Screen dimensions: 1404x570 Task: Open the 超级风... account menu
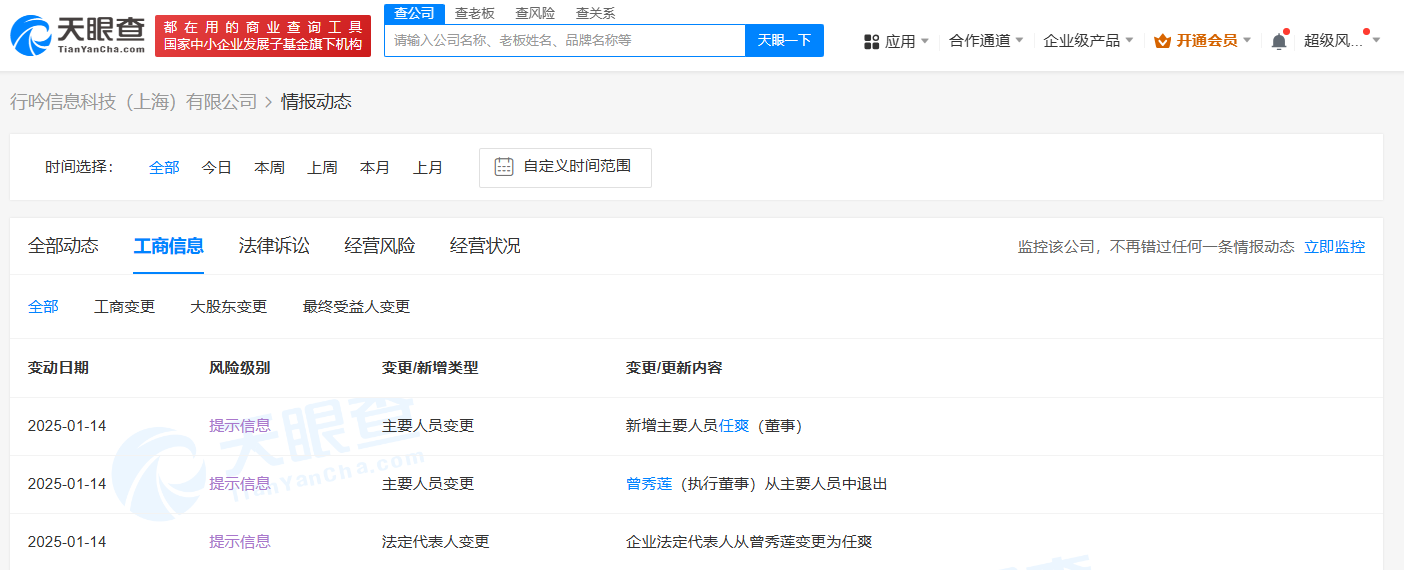click(1342, 41)
